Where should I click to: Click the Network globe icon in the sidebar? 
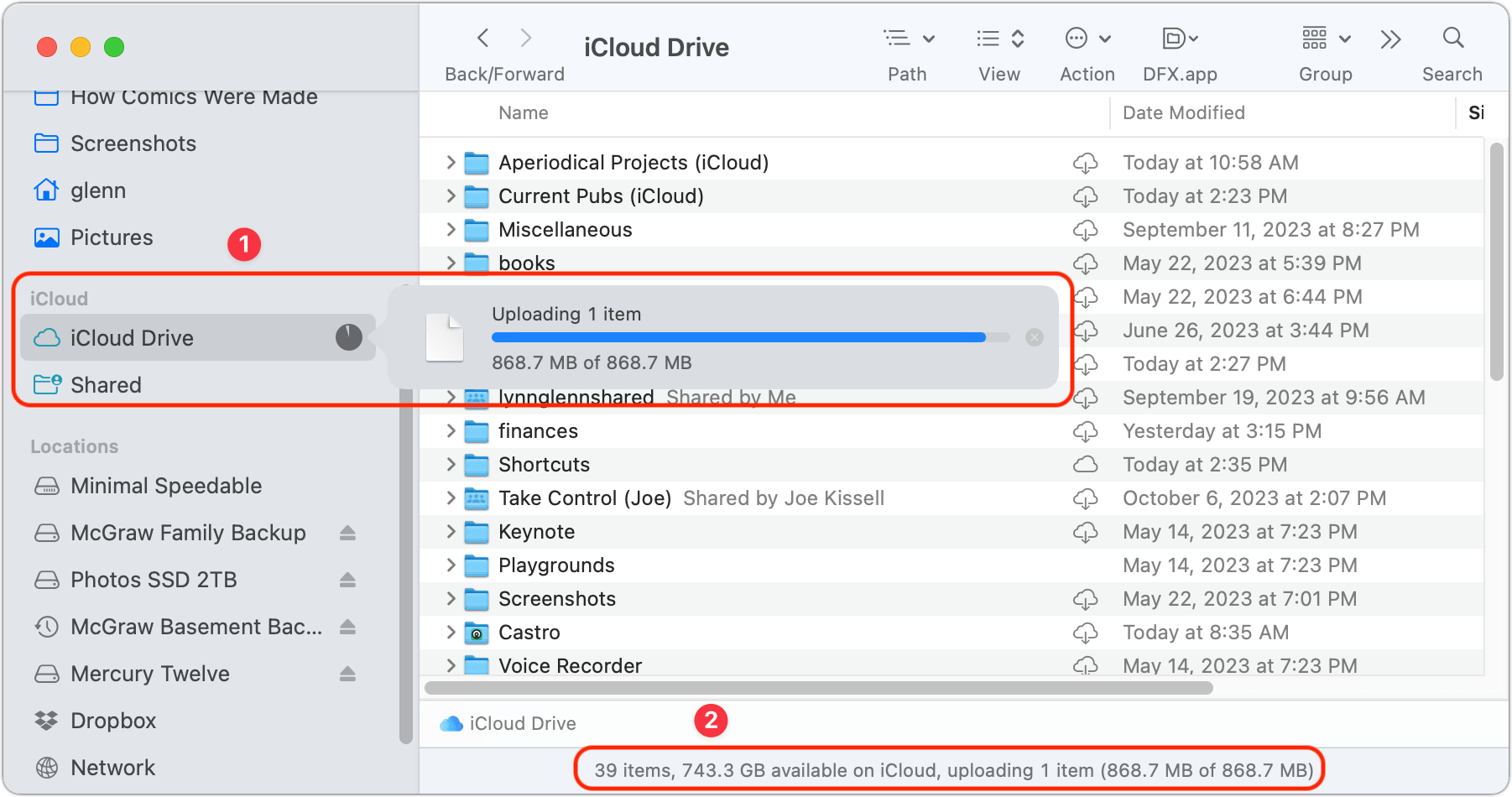[45, 768]
